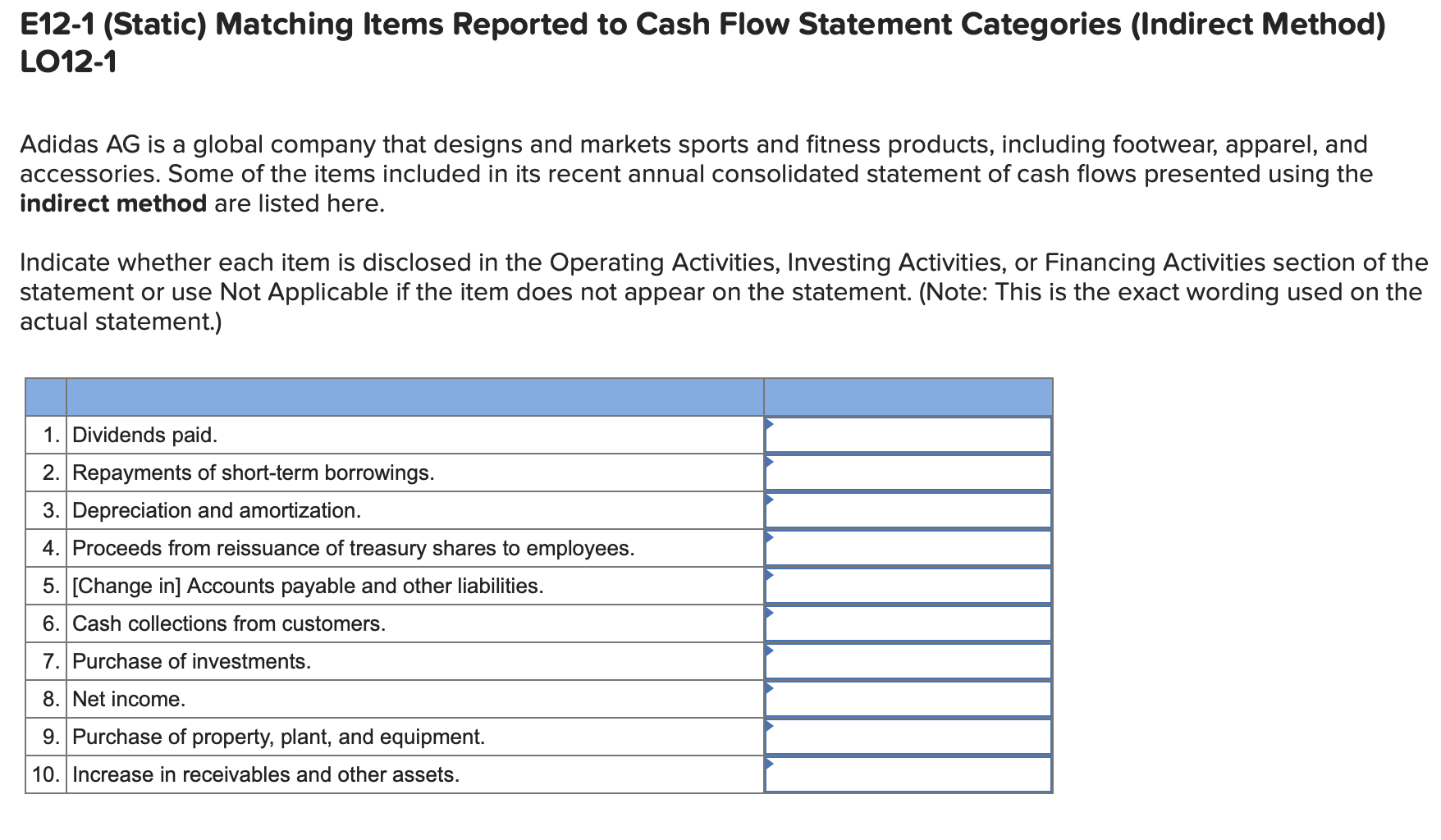The width and height of the screenshot is (1441, 840).
Task: Select the answer cell next to Net income
Action: (x=907, y=698)
